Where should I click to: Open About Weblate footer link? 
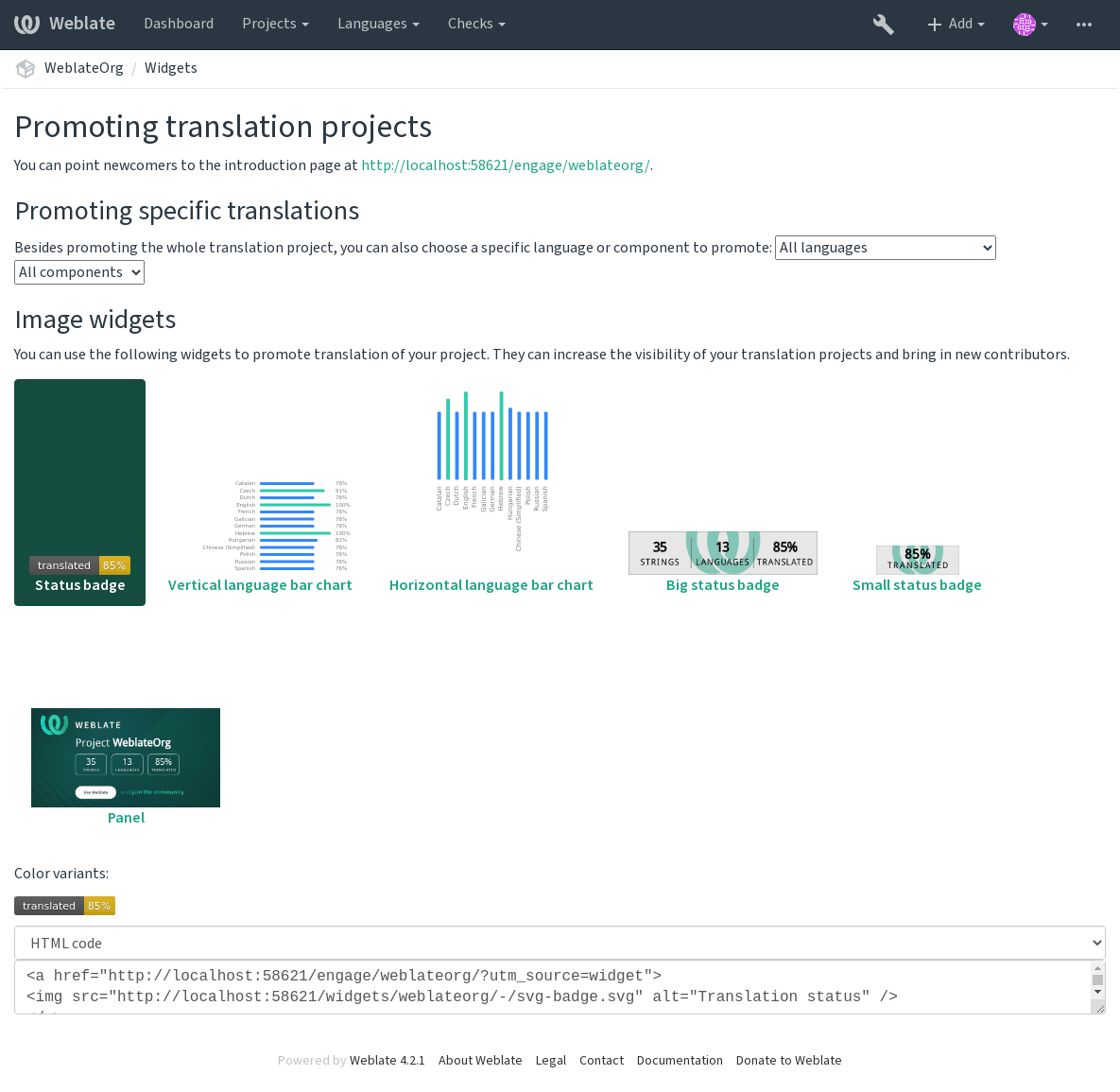(480, 1061)
